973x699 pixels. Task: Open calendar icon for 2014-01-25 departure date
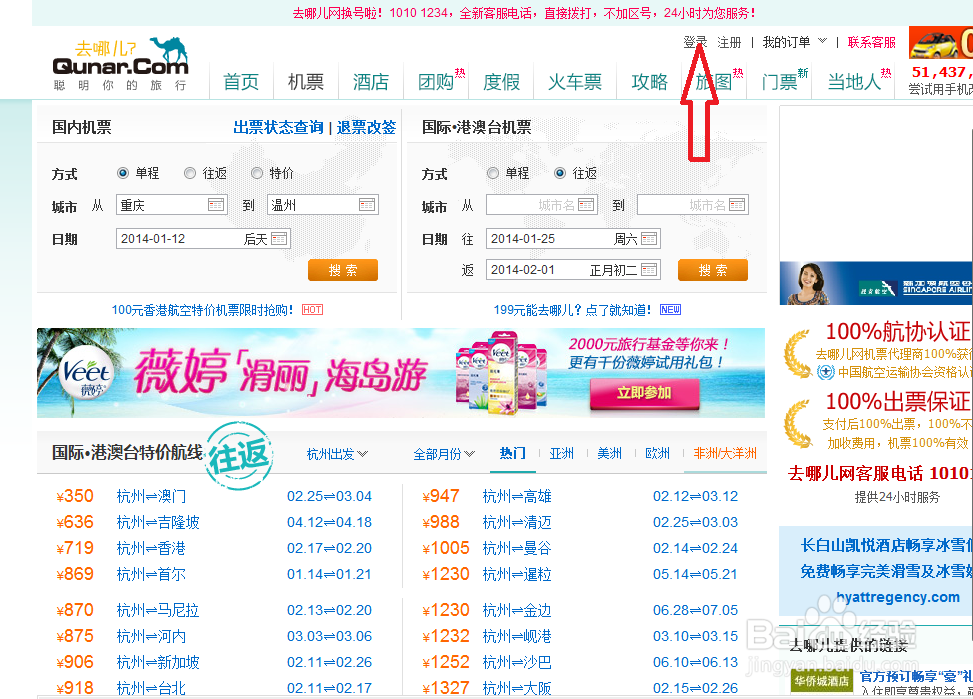649,239
